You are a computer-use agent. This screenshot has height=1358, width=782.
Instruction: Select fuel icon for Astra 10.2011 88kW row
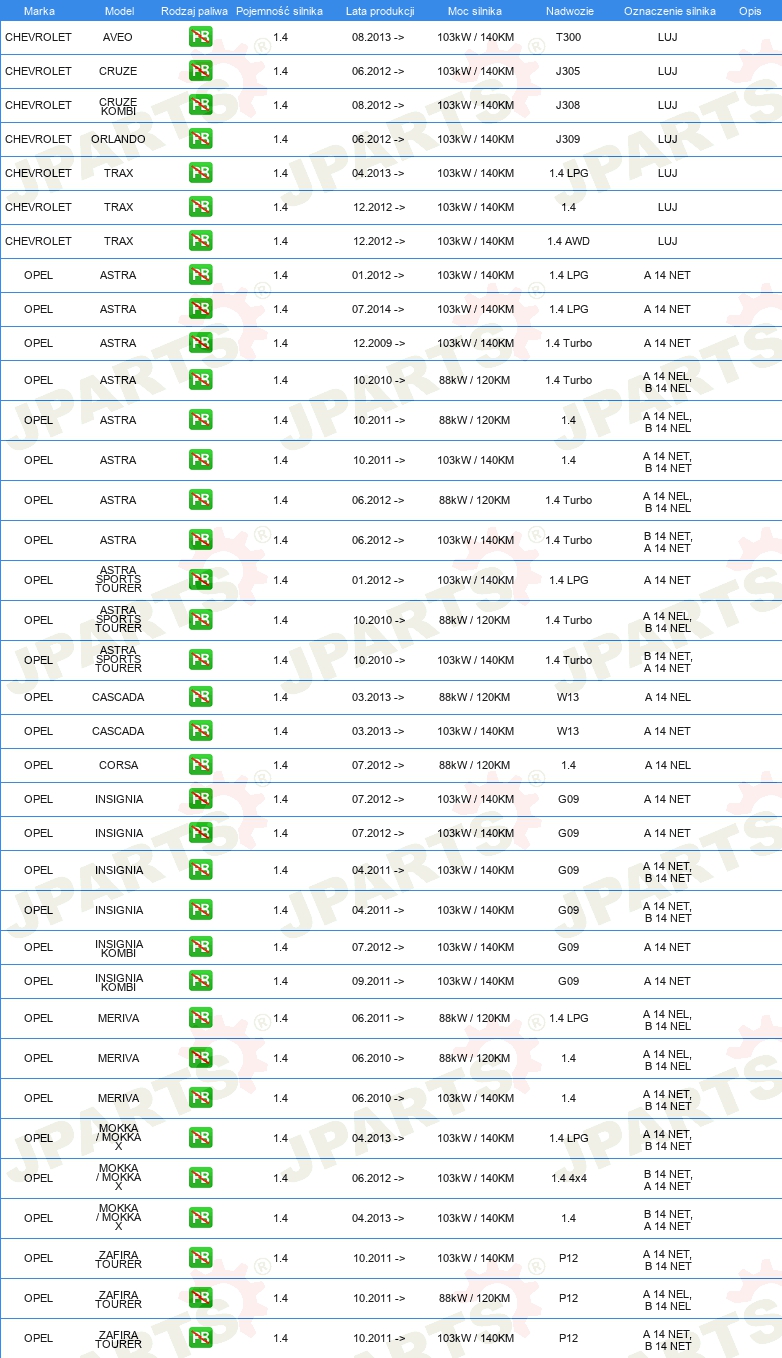[x=200, y=420]
